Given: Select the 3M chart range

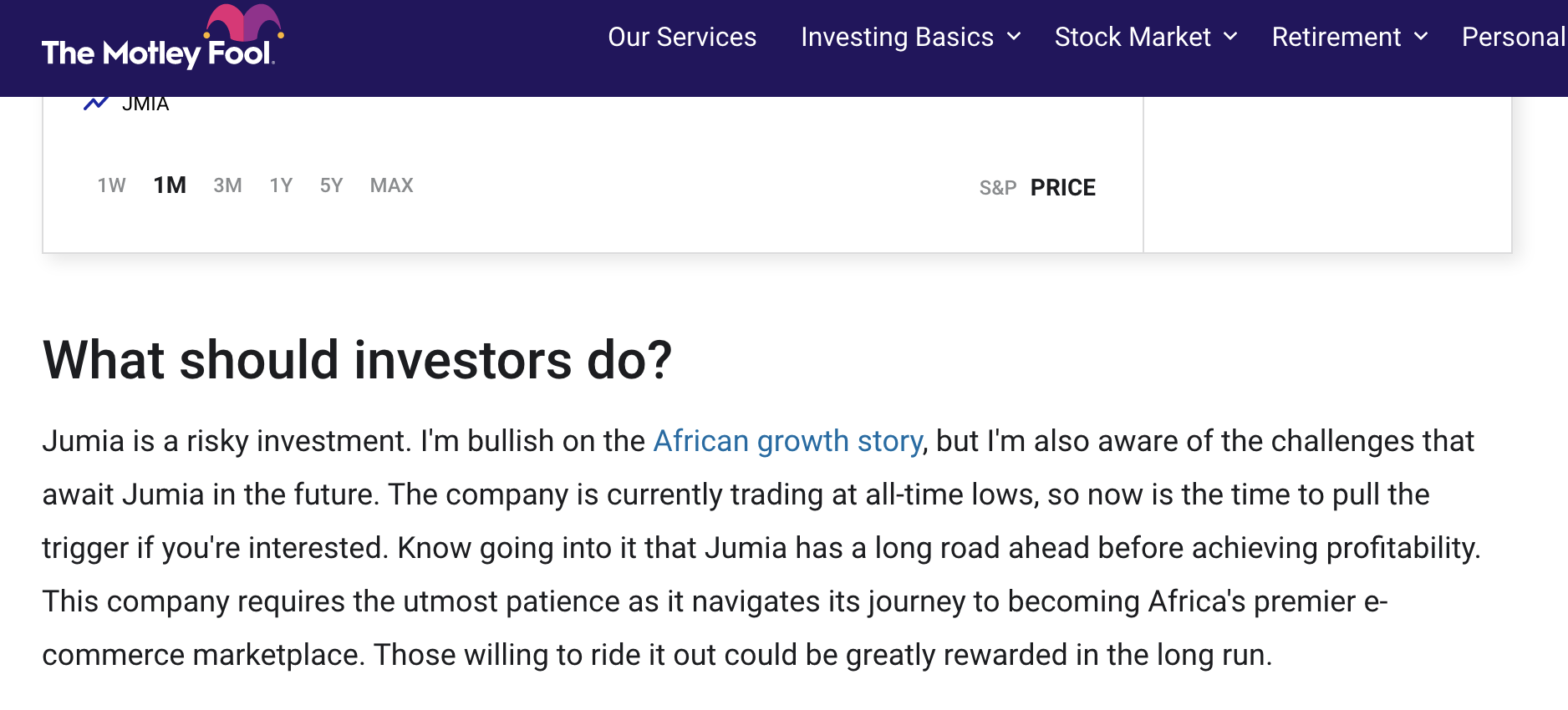Looking at the screenshot, I should coord(227,185).
